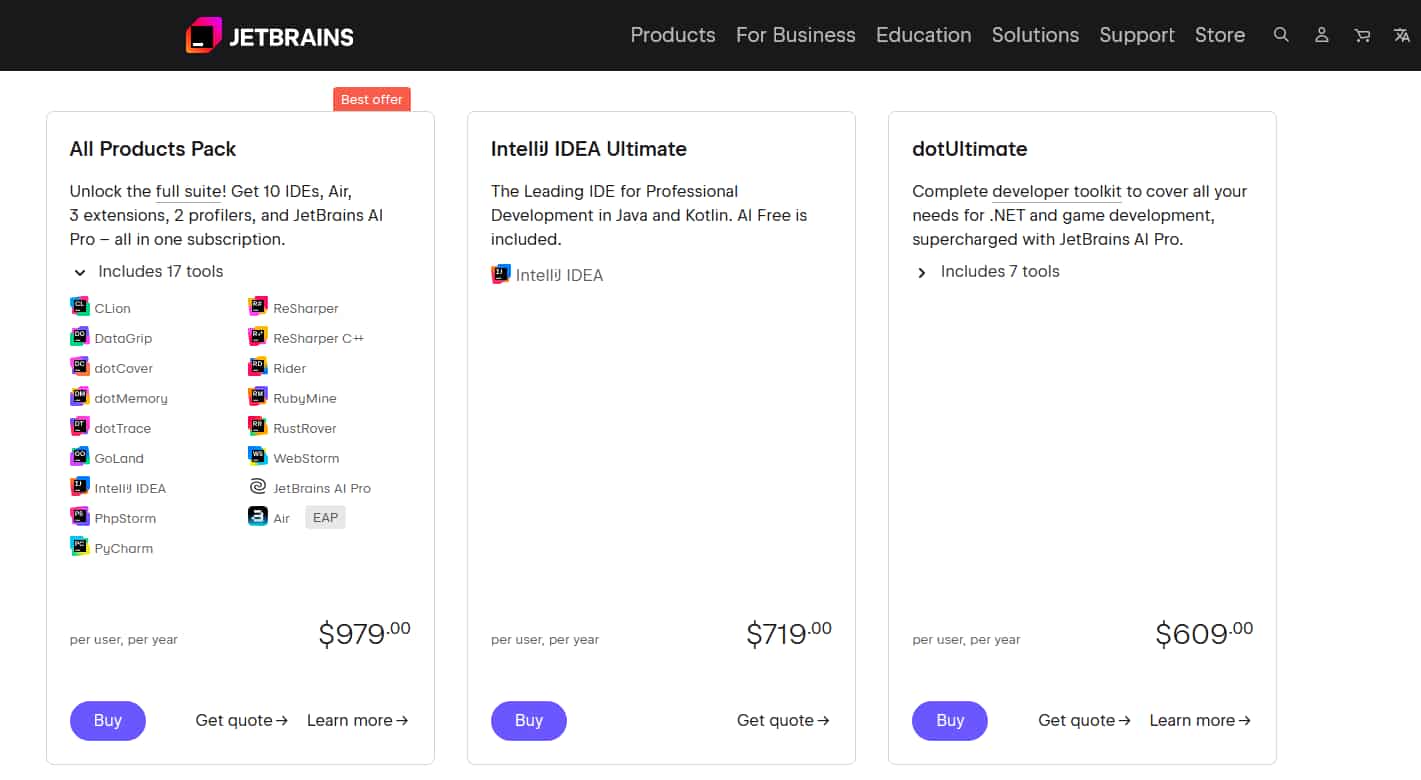Click the CLion product icon
The width and height of the screenshot is (1421, 780).
[x=80, y=307]
